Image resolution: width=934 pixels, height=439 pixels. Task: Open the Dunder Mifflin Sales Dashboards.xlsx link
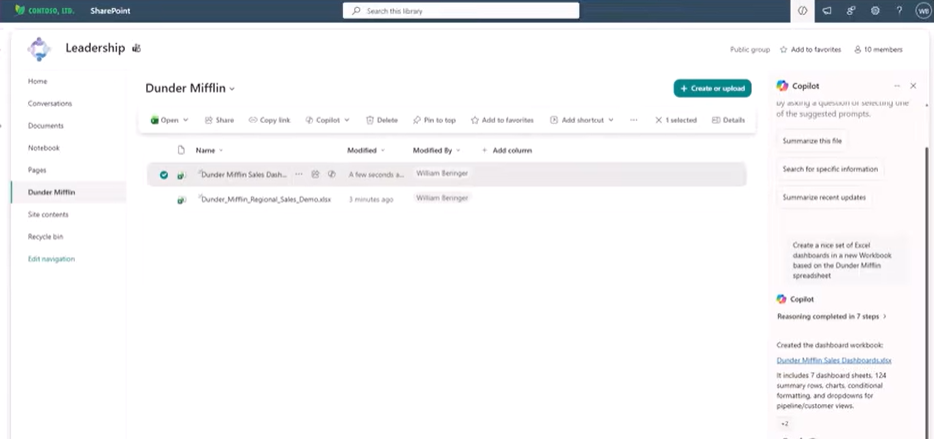(834, 360)
